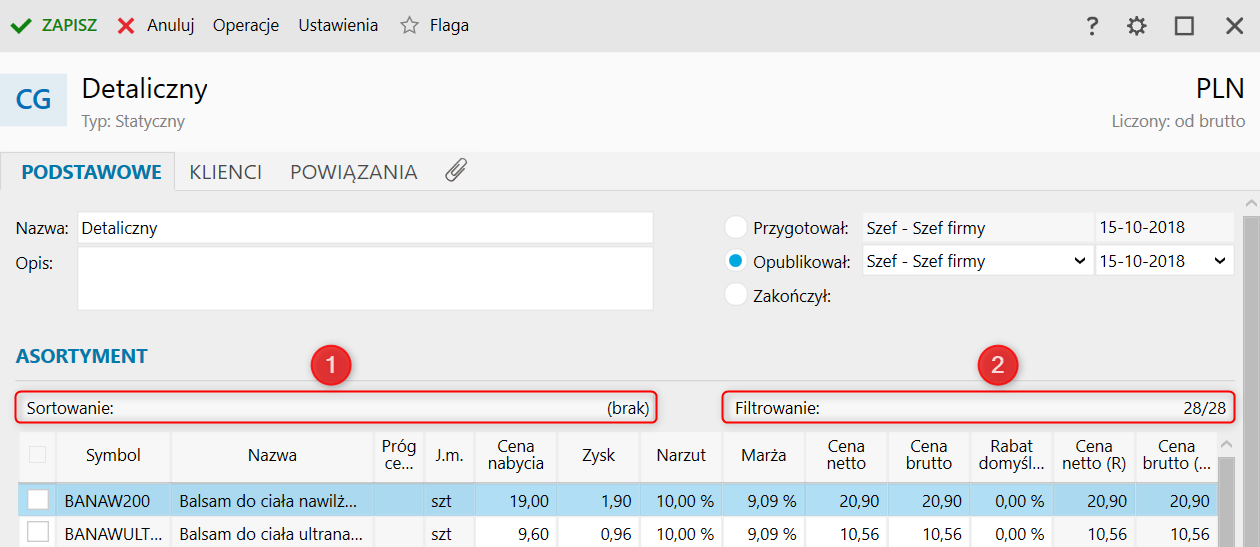Click the CG price list avatar
This screenshot has height=547, width=1260.
[x=33, y=100]
